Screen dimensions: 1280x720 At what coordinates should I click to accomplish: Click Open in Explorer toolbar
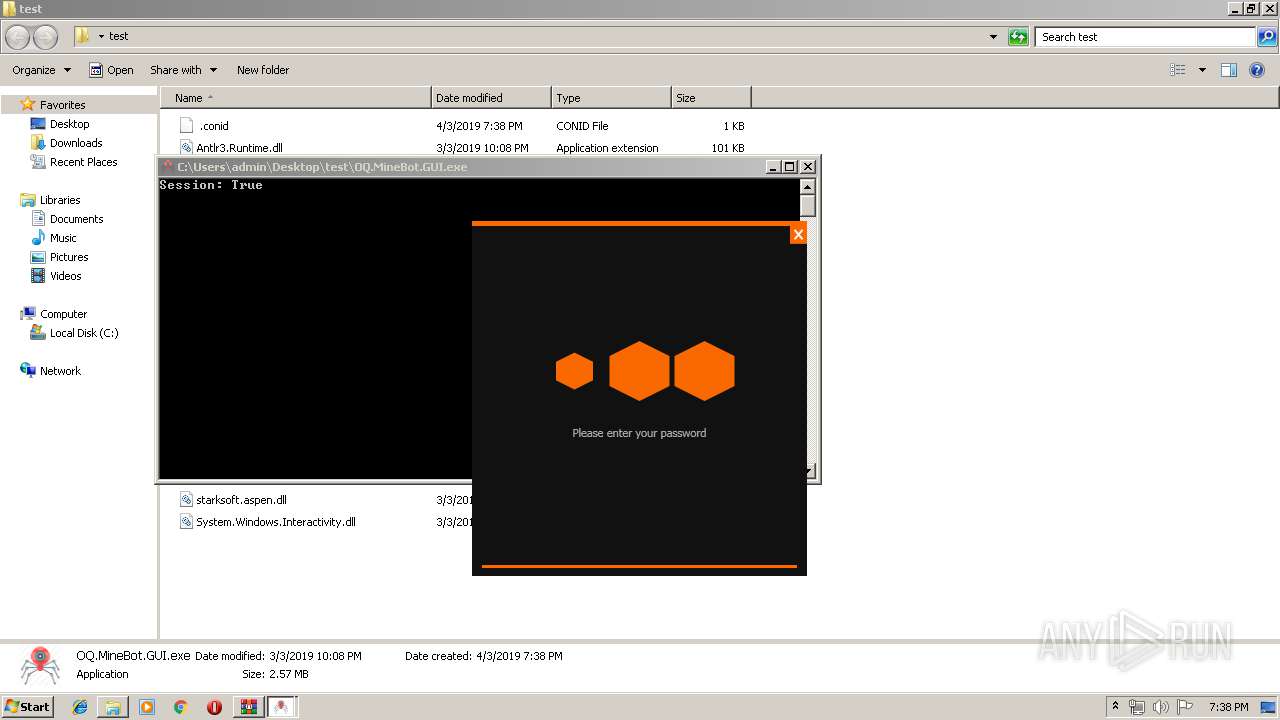click(x=111, y=70)
